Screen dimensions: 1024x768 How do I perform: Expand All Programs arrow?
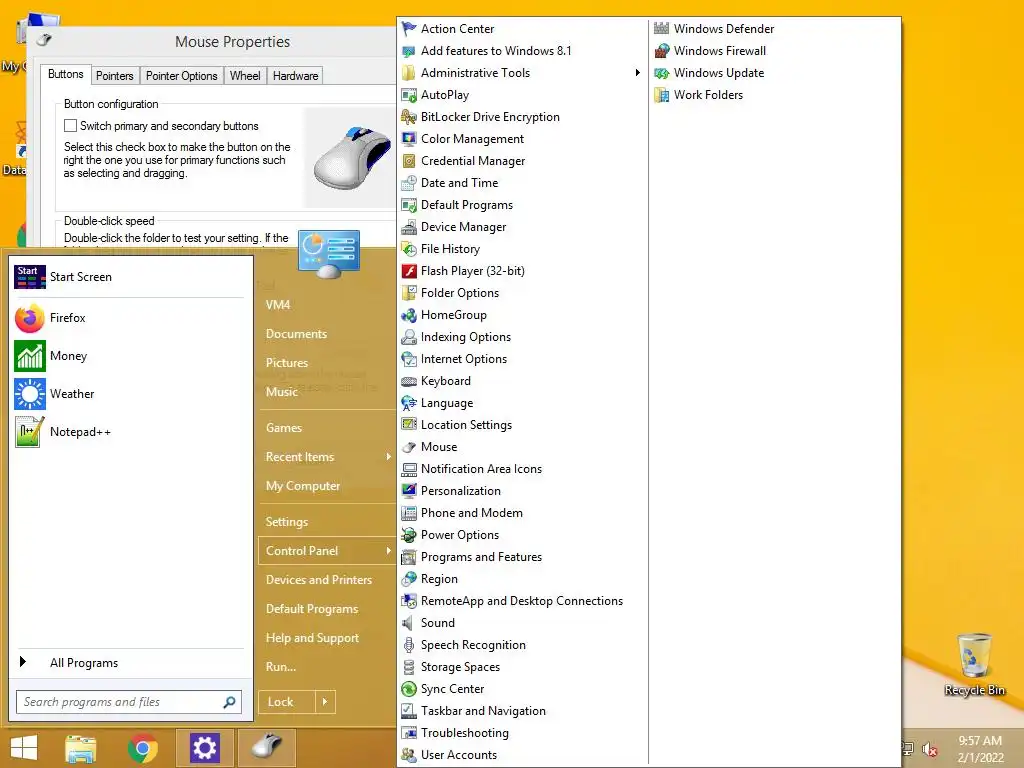pyautogui.click(x=23, y=662)
